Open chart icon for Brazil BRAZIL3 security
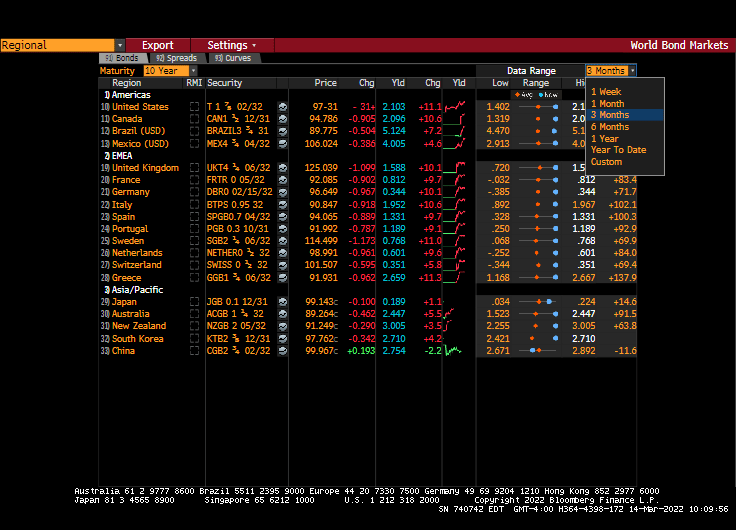Screen dimensions: 736x530 (x=282, y=131)
